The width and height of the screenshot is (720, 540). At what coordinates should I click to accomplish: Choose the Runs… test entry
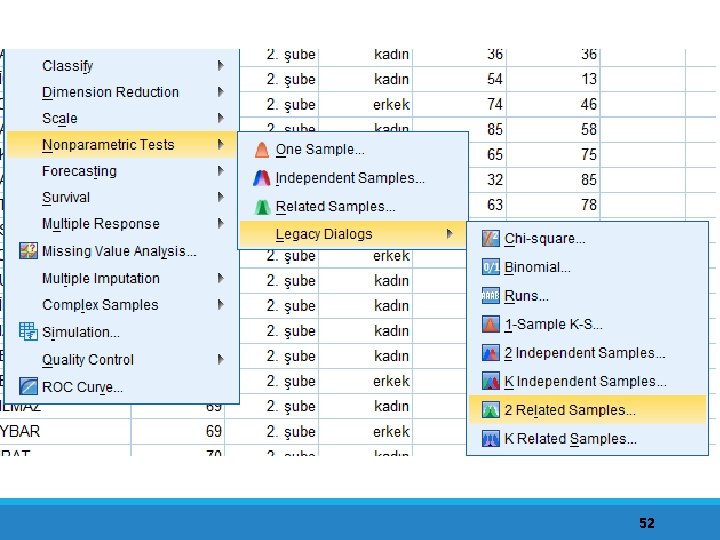click(587, 296)
